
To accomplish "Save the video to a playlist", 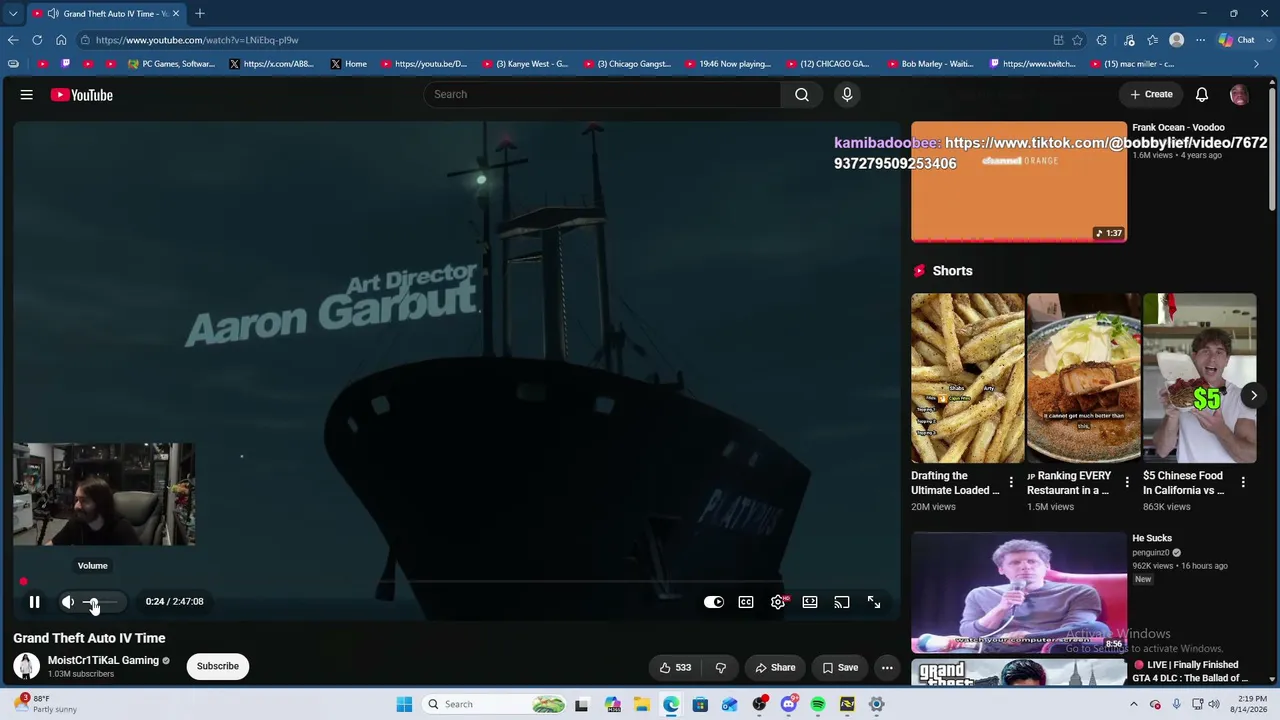I will pyautogui.click(x=840, y=668).
